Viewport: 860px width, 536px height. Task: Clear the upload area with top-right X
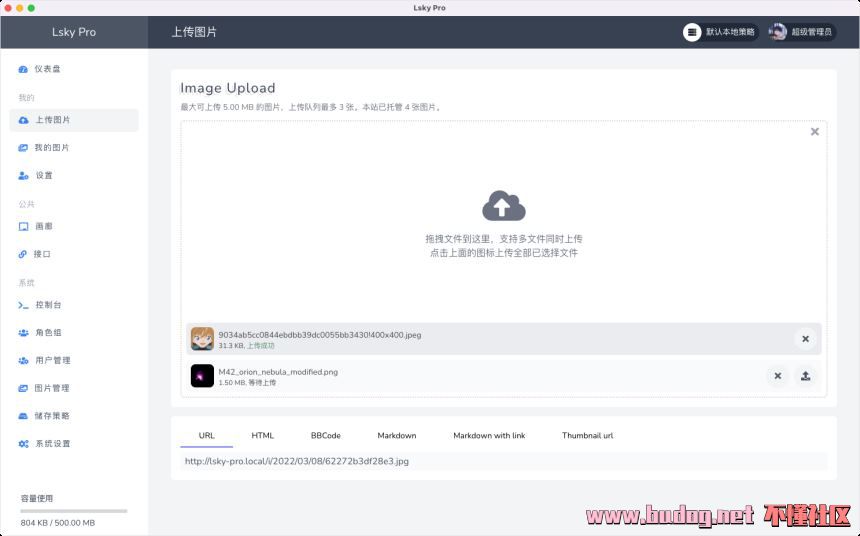814,132
